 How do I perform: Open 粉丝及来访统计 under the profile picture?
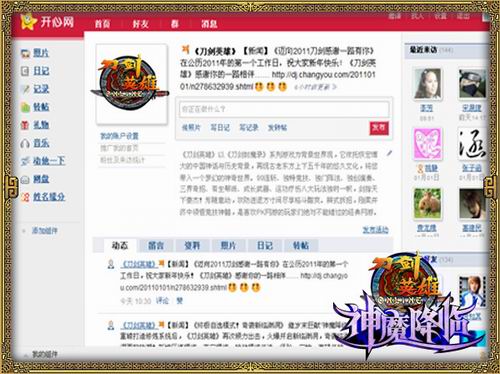(122, 160)
